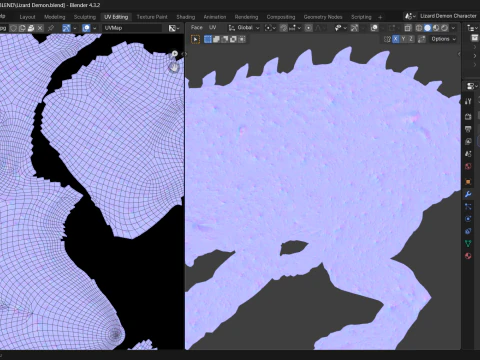Viewport: 480px width, 360px height.
Task: Toggle proportional editing
Action: click(x=309, y=28)
